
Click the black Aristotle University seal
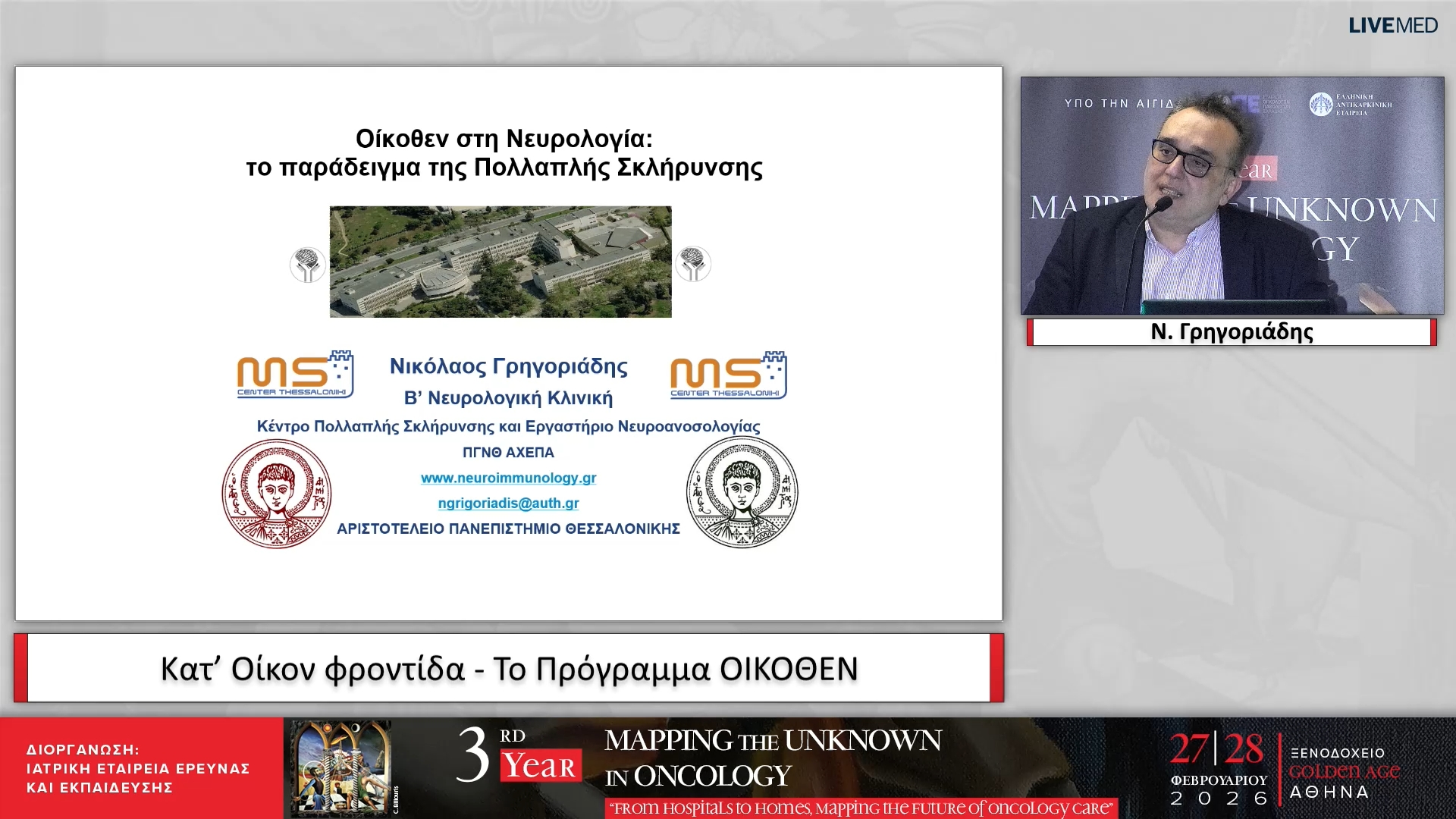pos(742,492)
